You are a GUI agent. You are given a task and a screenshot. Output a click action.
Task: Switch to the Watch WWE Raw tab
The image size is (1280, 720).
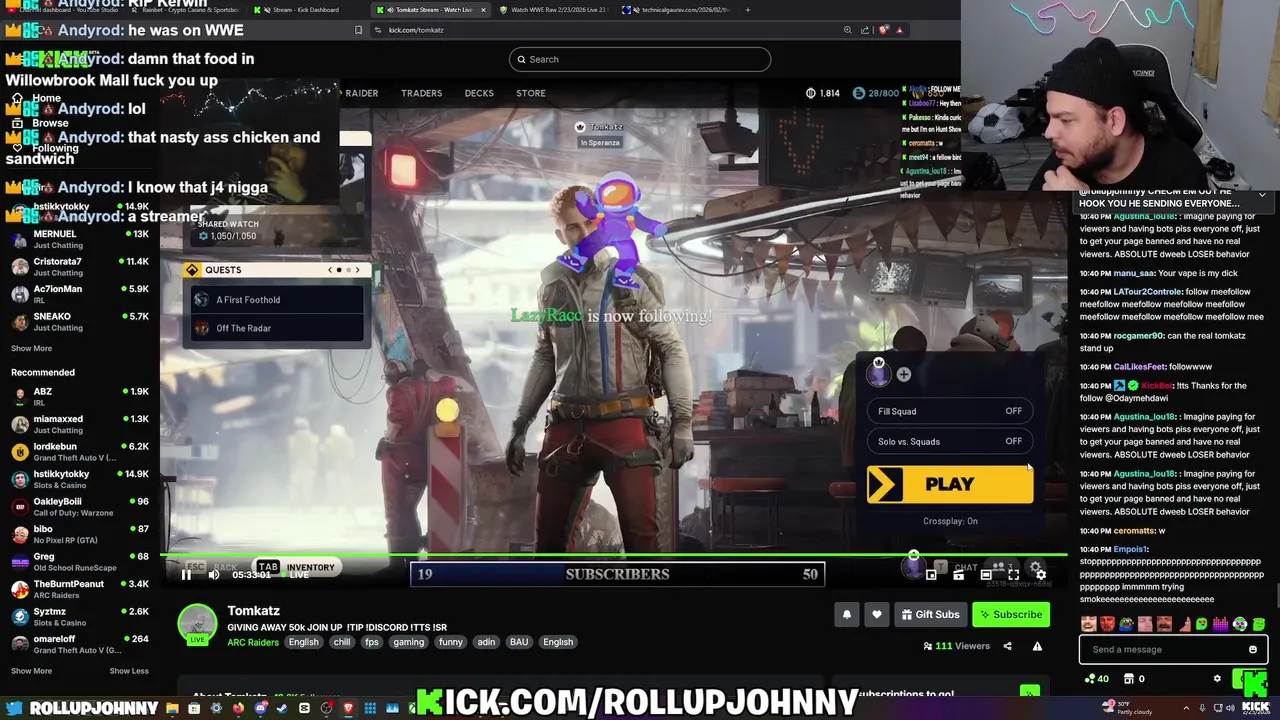(x=553, y=9)
